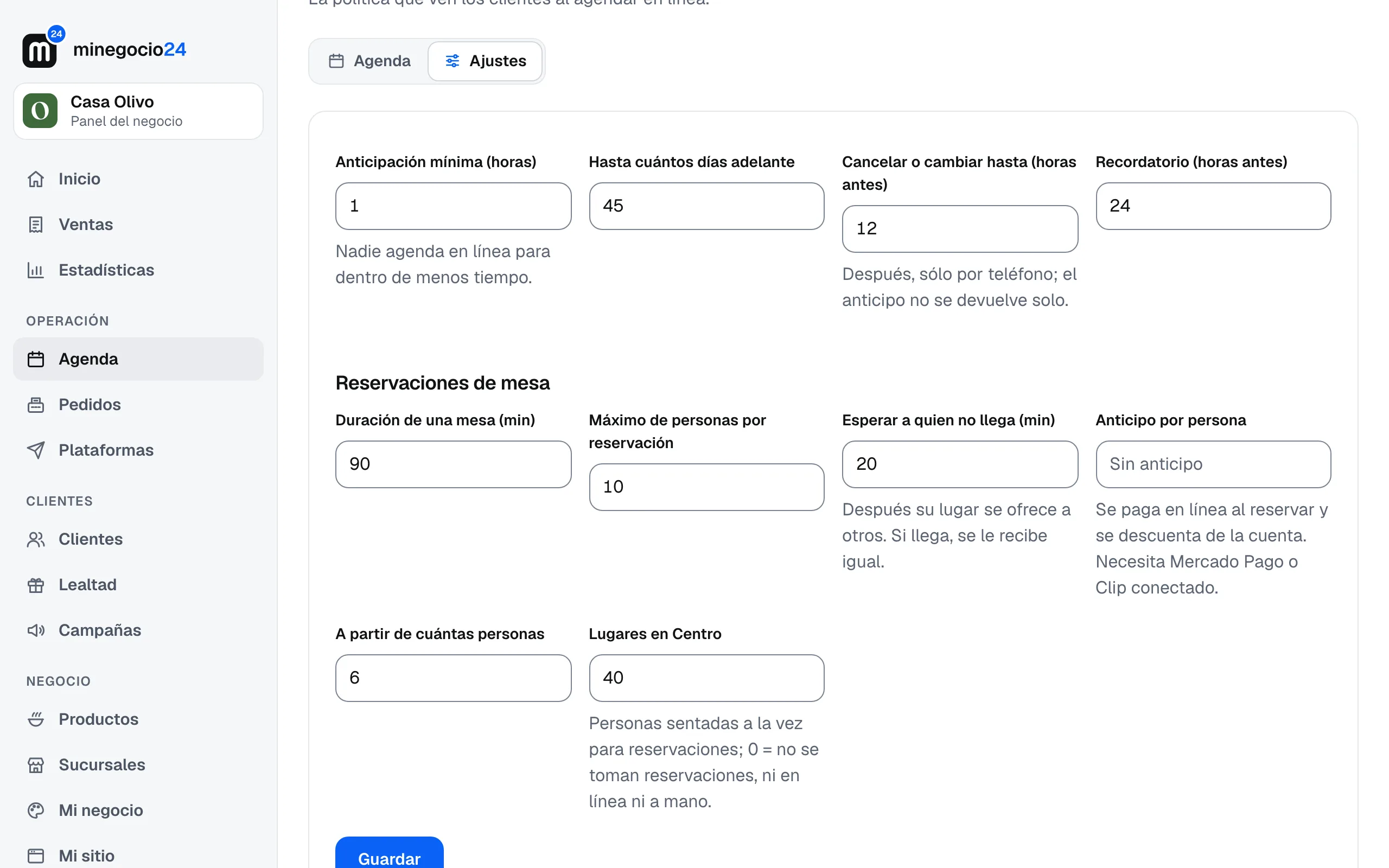Open Lealtad using the gift icon
1389x868 pixels.
(x=36, y=585)
